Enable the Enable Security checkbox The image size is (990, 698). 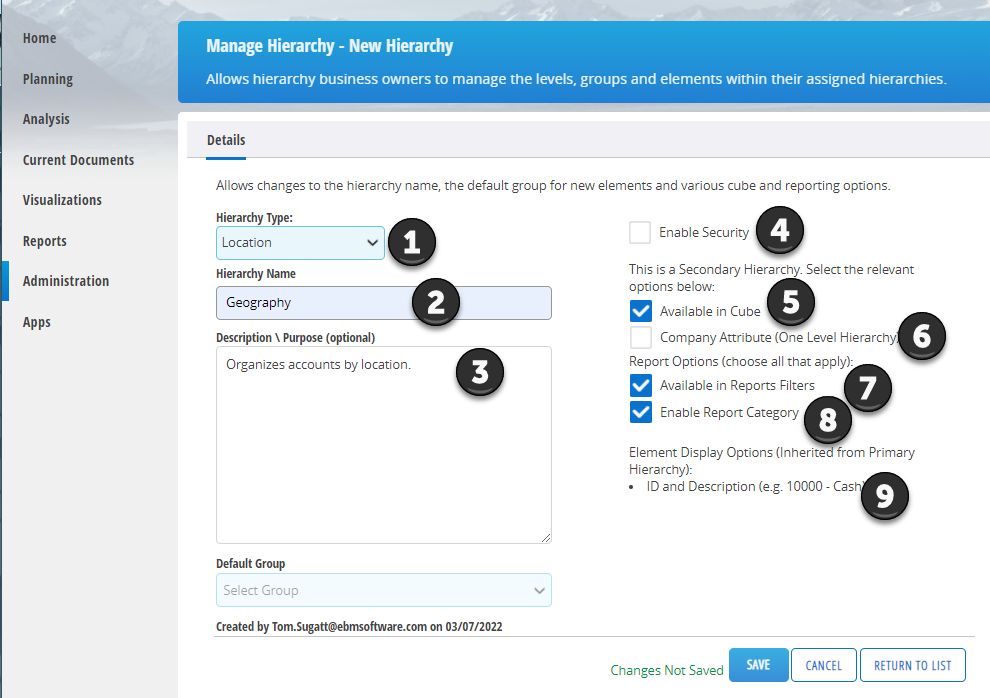point(640,232)
